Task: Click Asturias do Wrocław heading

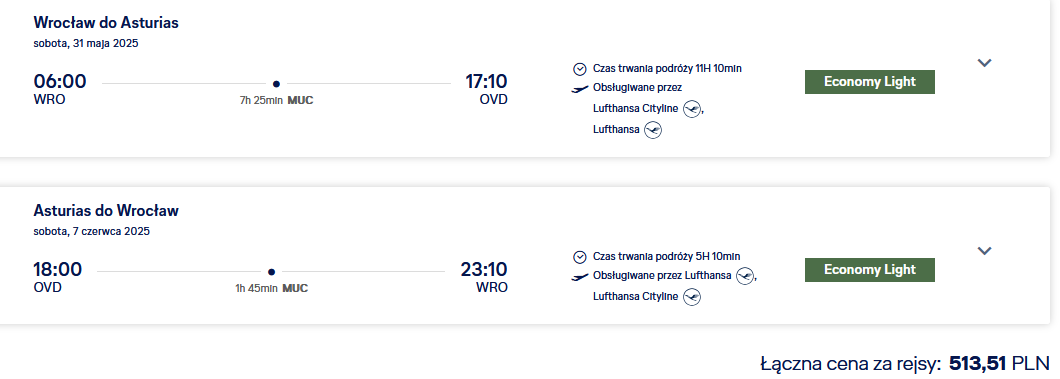Action: [106, 210]
